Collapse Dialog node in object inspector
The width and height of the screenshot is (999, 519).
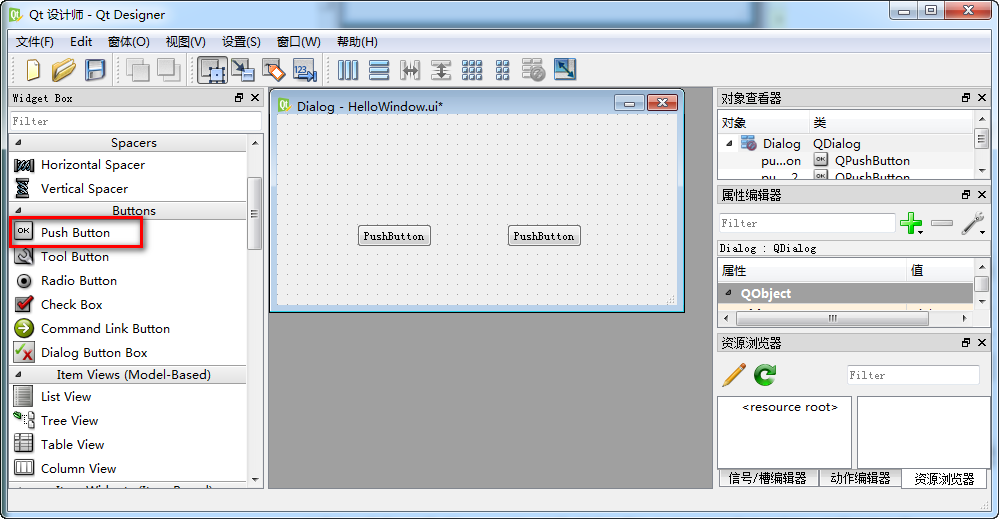click(729, 143)
